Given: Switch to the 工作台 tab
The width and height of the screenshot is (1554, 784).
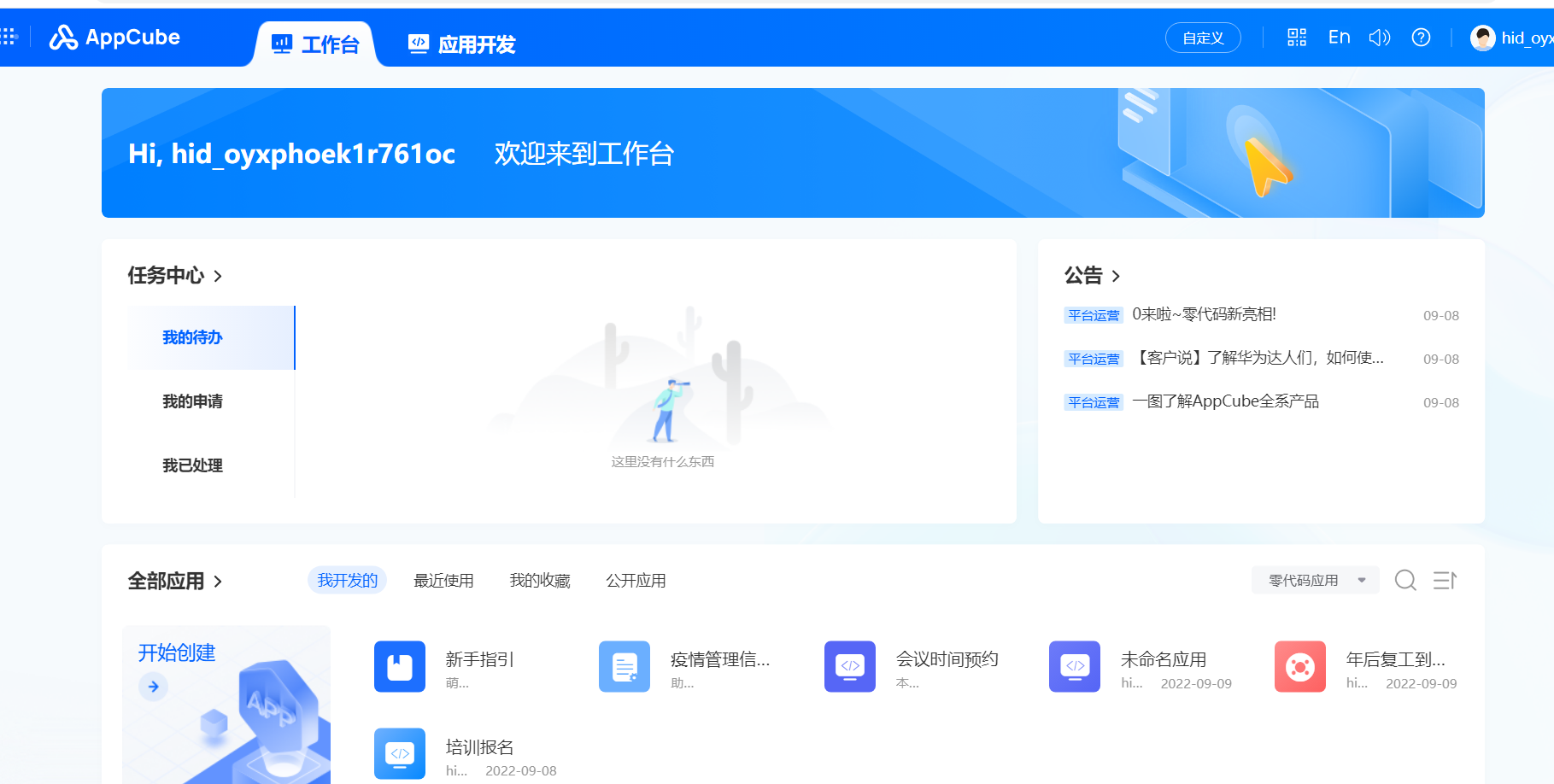Looking at the screenshot, I should click(314, 44).
